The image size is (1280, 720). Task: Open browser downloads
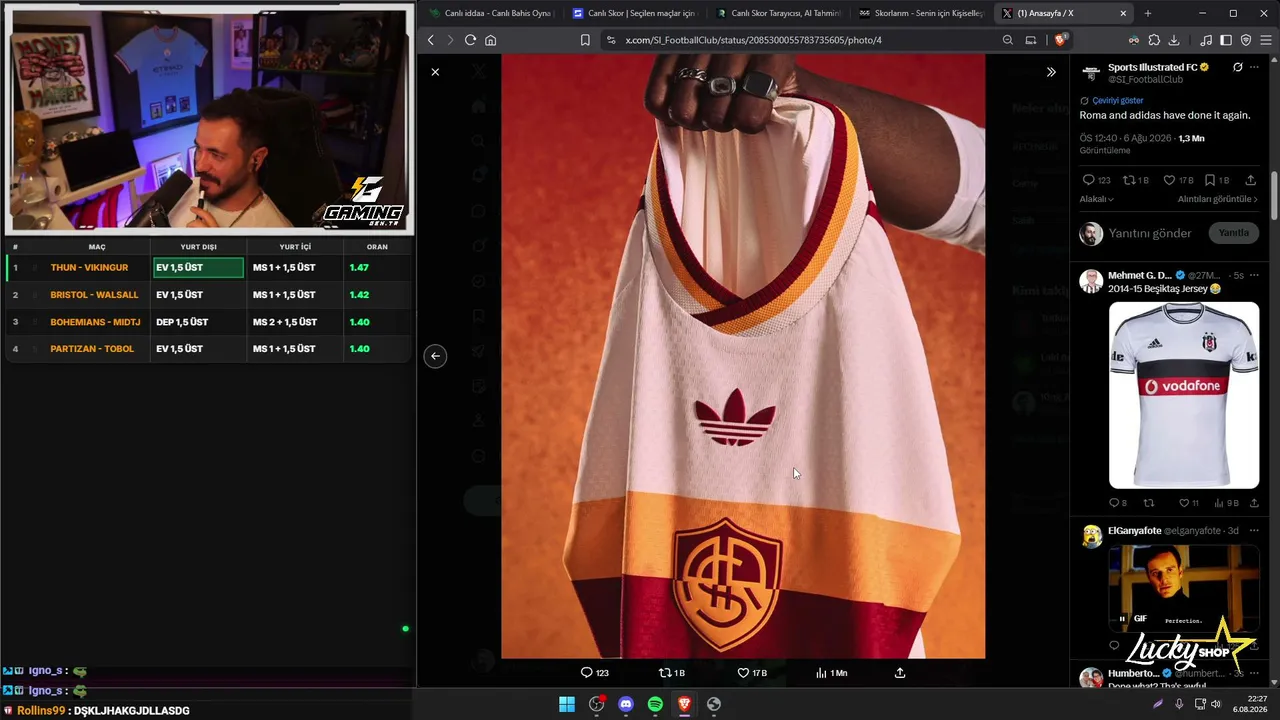click(1174, 40)
